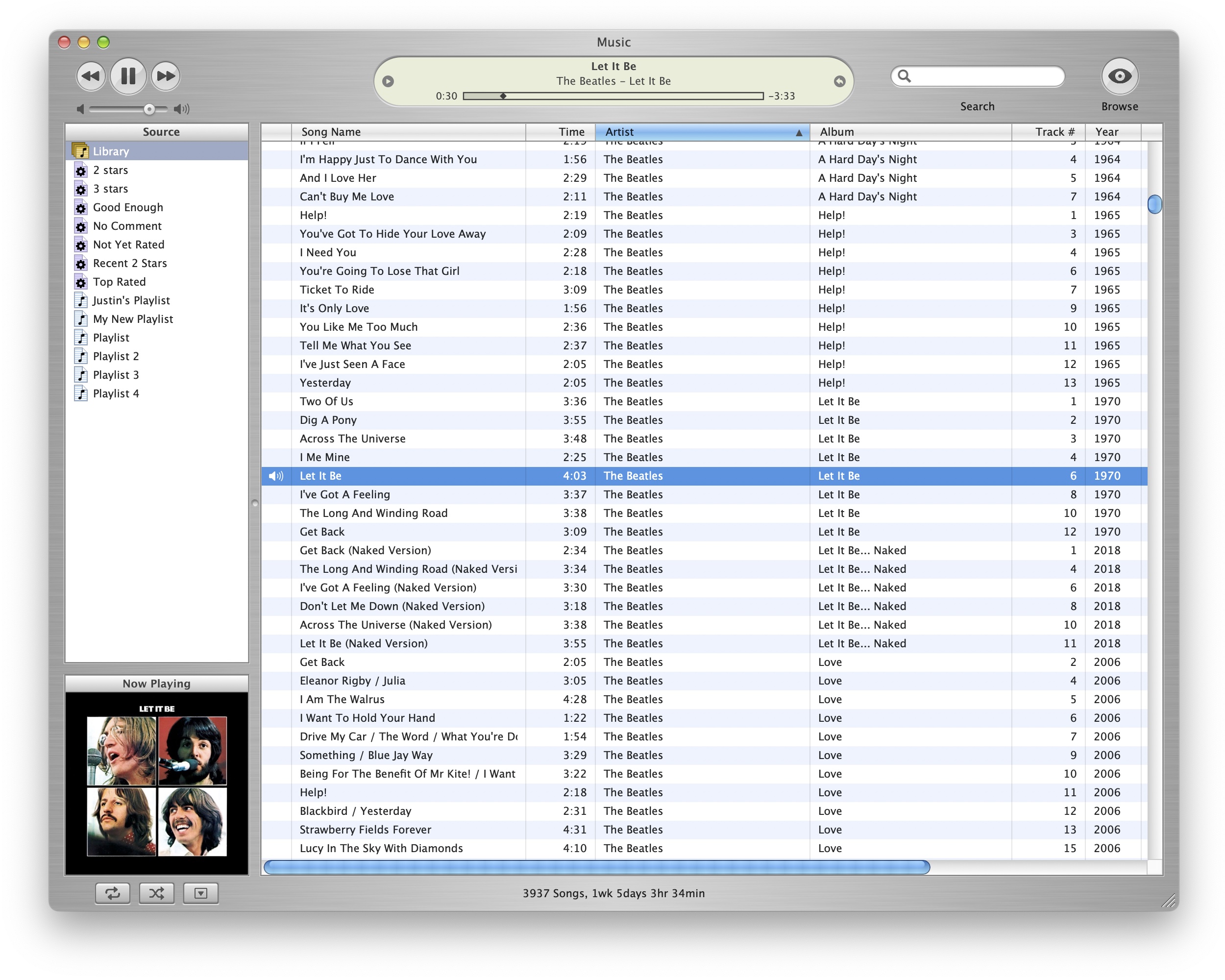Skip to the previous track
The height and width of the screenshot is (980, 1225).
(x=91, y=75)
